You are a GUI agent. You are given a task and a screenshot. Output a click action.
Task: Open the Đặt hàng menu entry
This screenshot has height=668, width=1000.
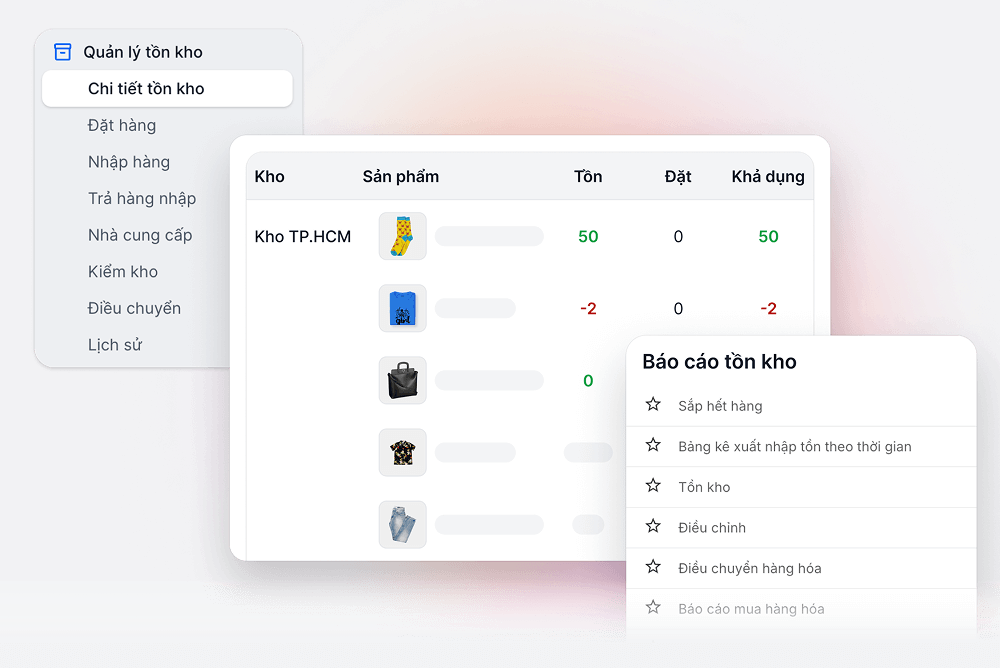point(122,125)
